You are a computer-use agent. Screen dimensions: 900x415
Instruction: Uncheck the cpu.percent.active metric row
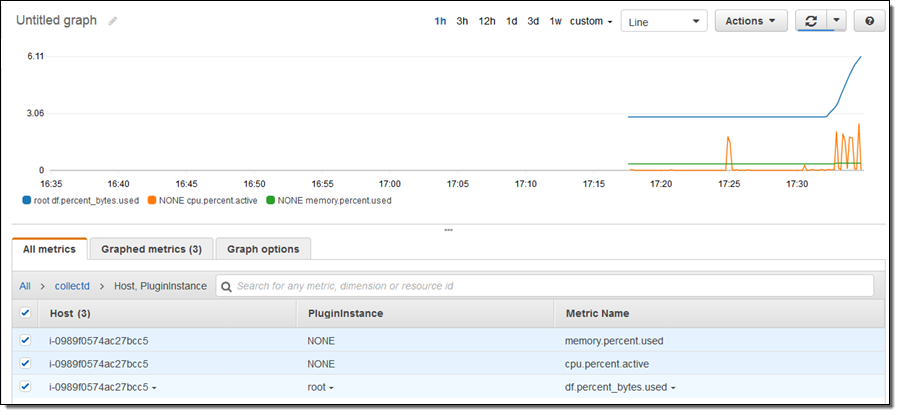point(25,363)
